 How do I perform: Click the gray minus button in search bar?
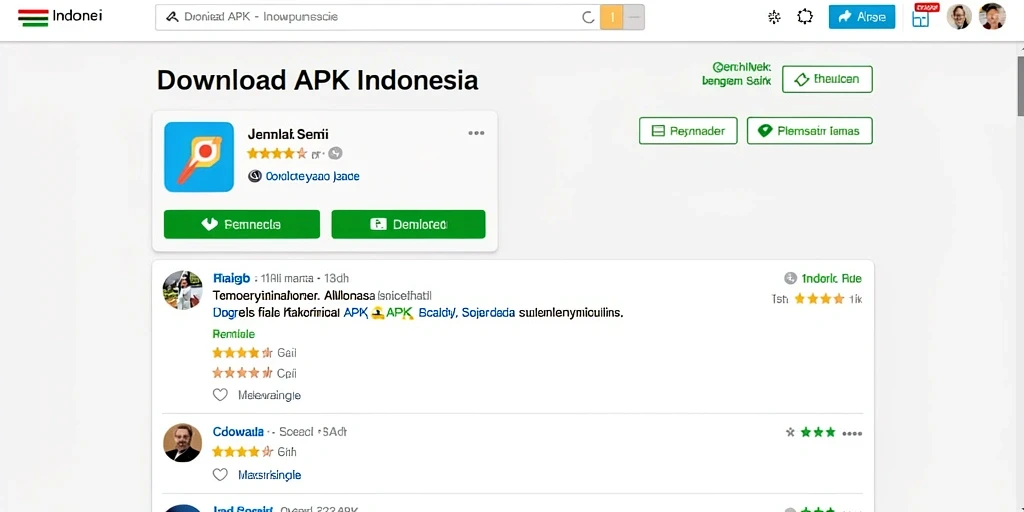click(x=633, y=18)
